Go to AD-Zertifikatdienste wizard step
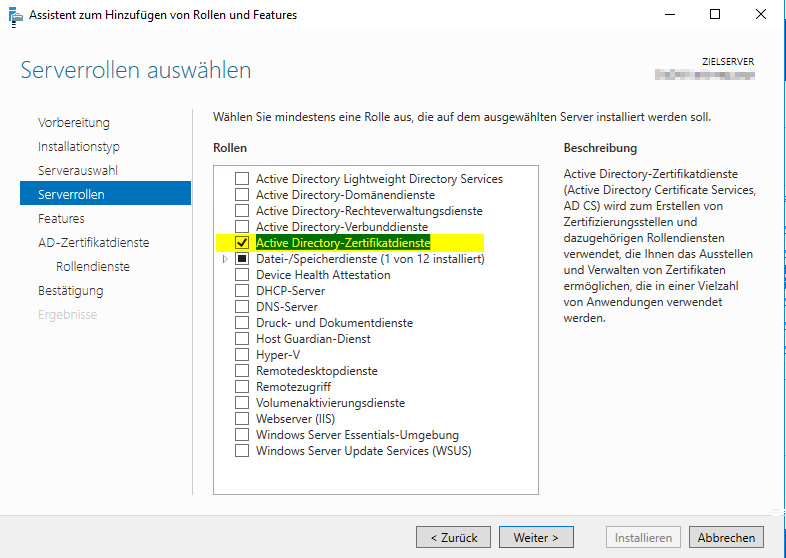 (x=94, y=243)
